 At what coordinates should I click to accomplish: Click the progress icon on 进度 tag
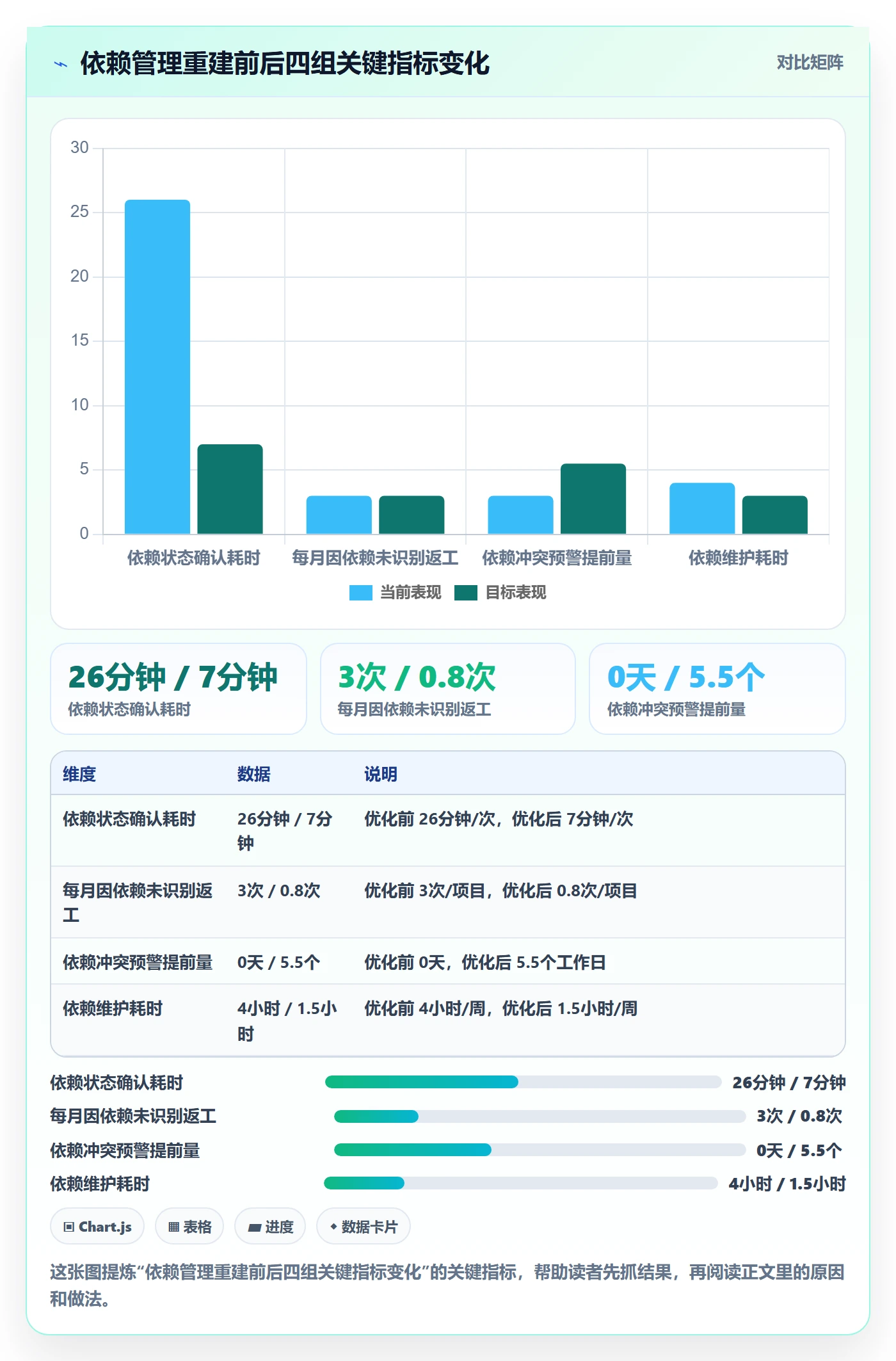(255, 1227)
